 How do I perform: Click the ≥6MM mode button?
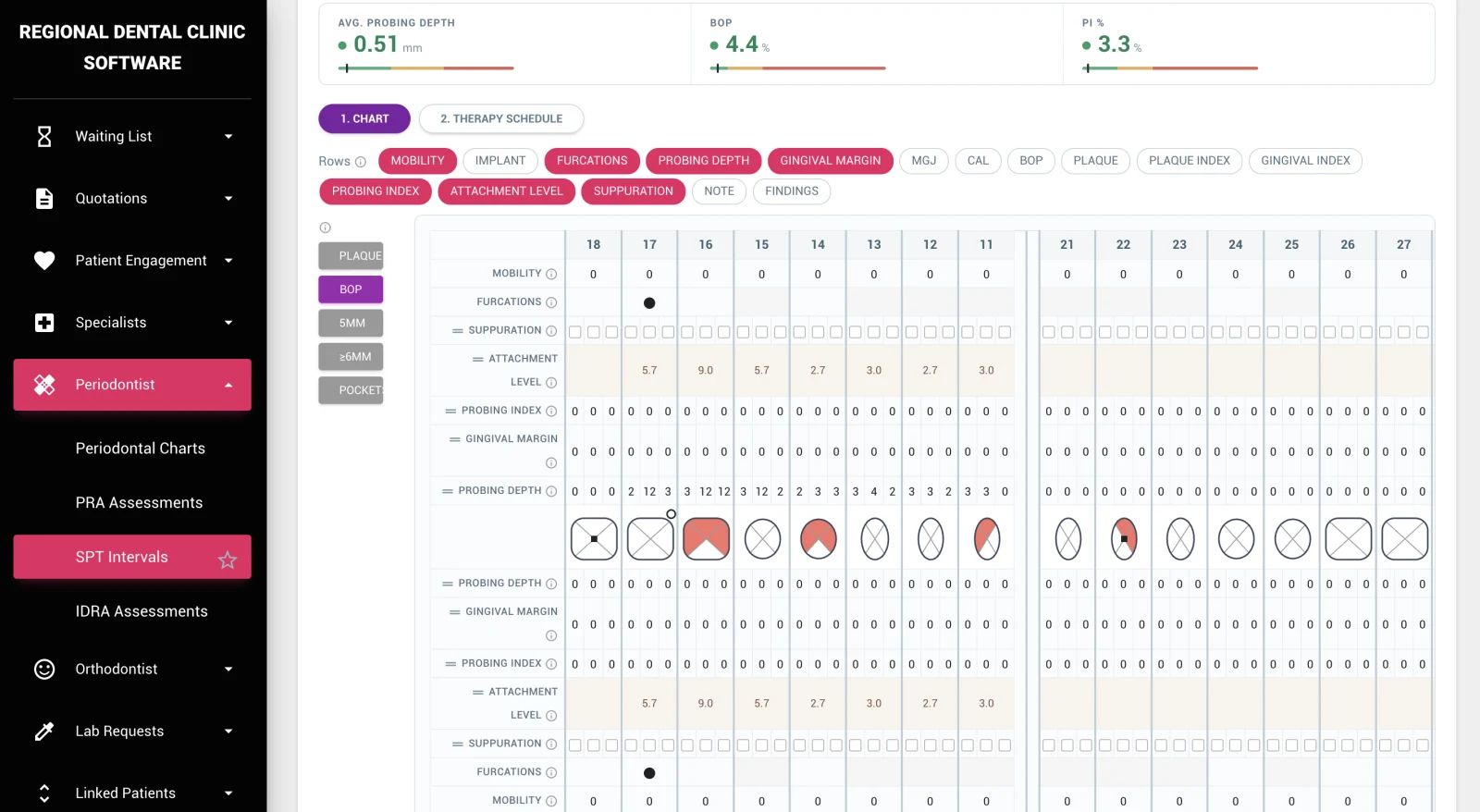click(351, 357)
